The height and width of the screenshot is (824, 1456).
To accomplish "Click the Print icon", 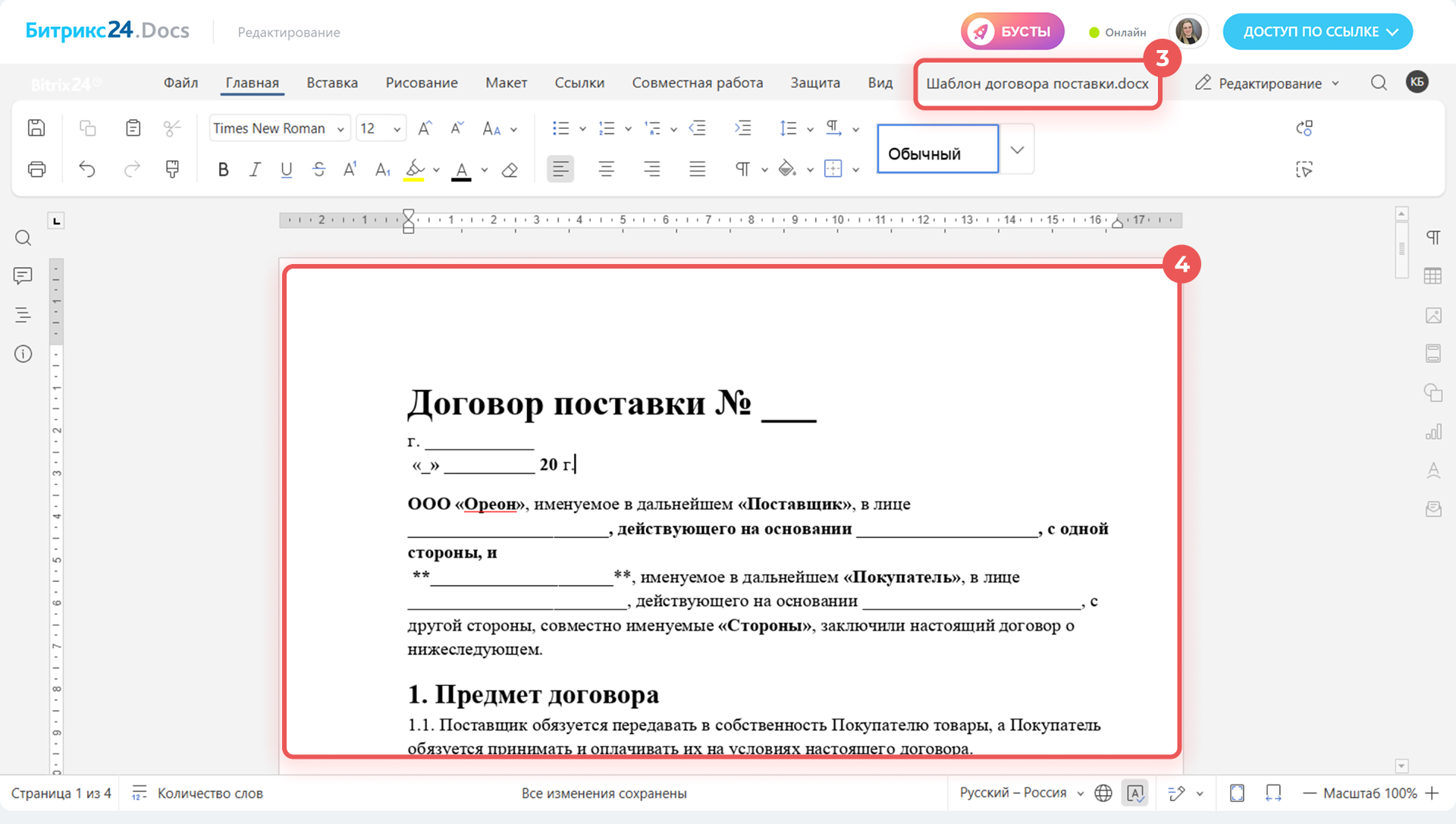I will 36,168.
